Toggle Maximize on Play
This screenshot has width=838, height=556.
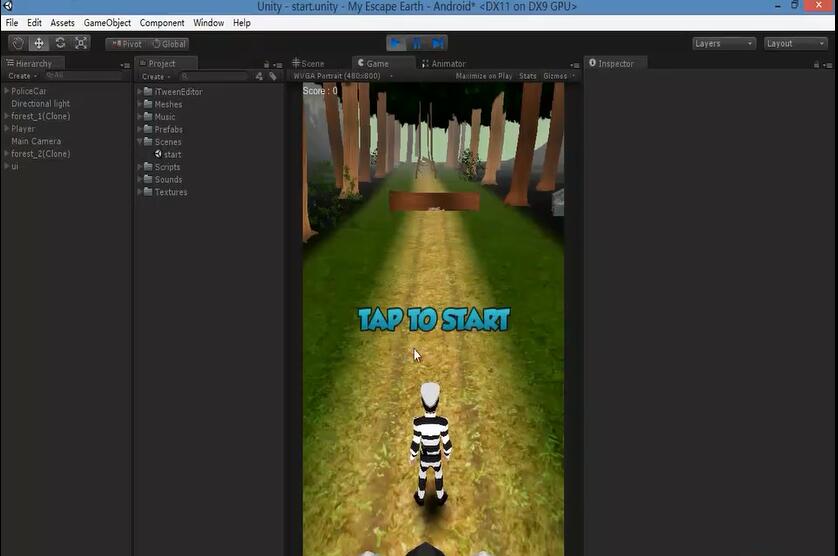[483, 76]
